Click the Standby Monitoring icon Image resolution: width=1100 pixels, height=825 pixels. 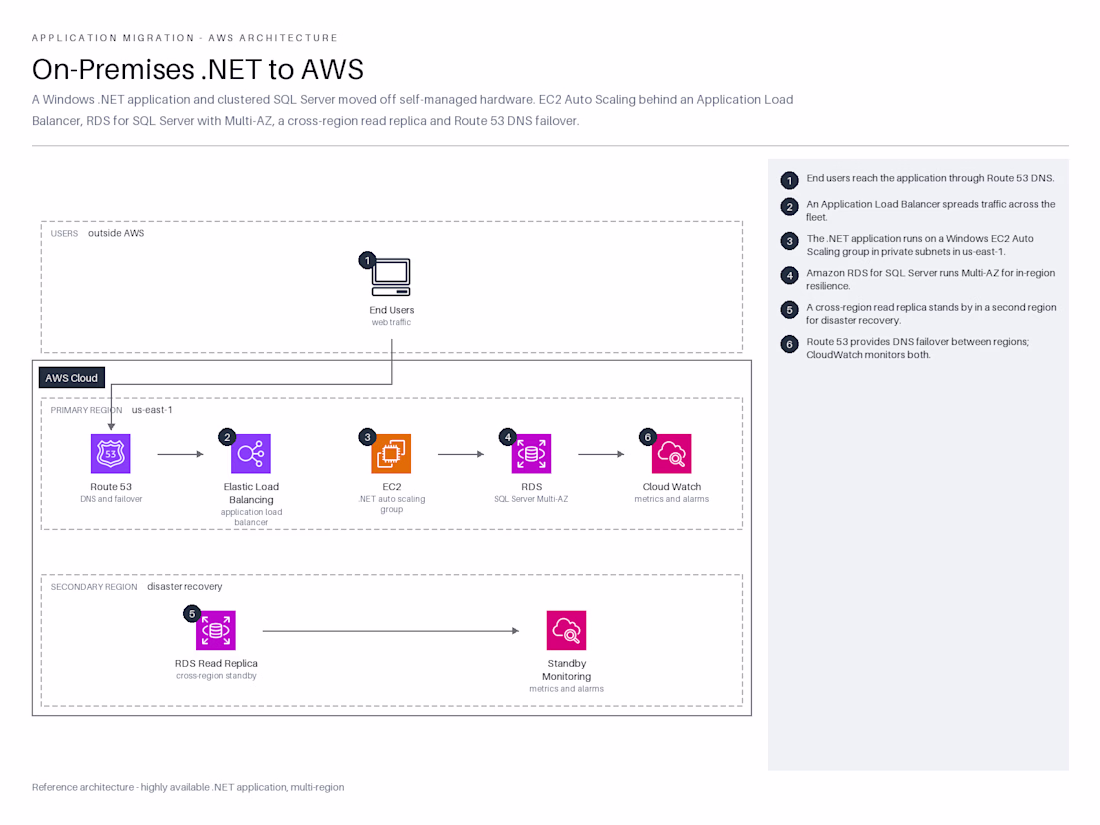[566, 631]
